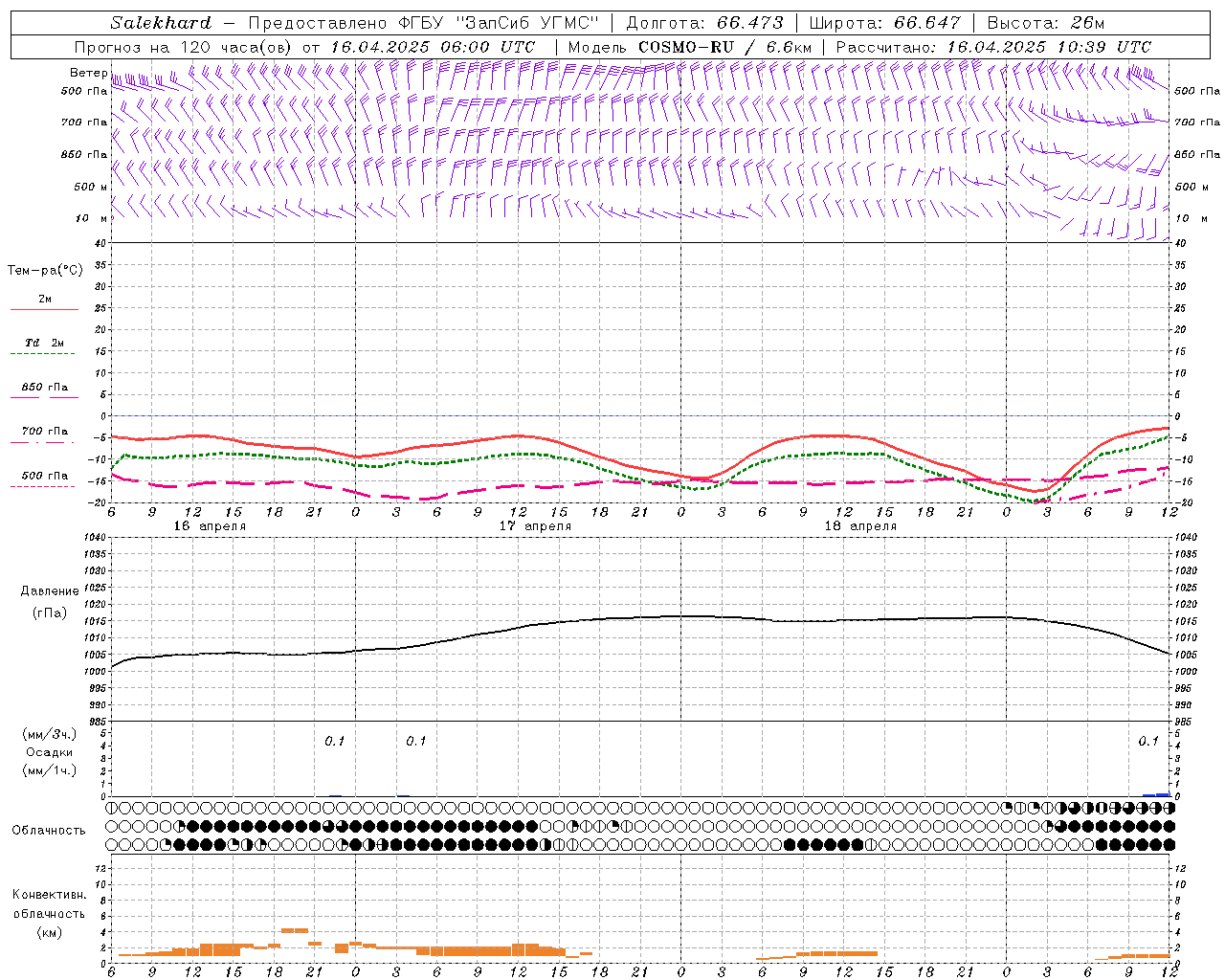Click the Salekhard station name in header
This screenshot has height=980, width=1225.
coord(160,23)
